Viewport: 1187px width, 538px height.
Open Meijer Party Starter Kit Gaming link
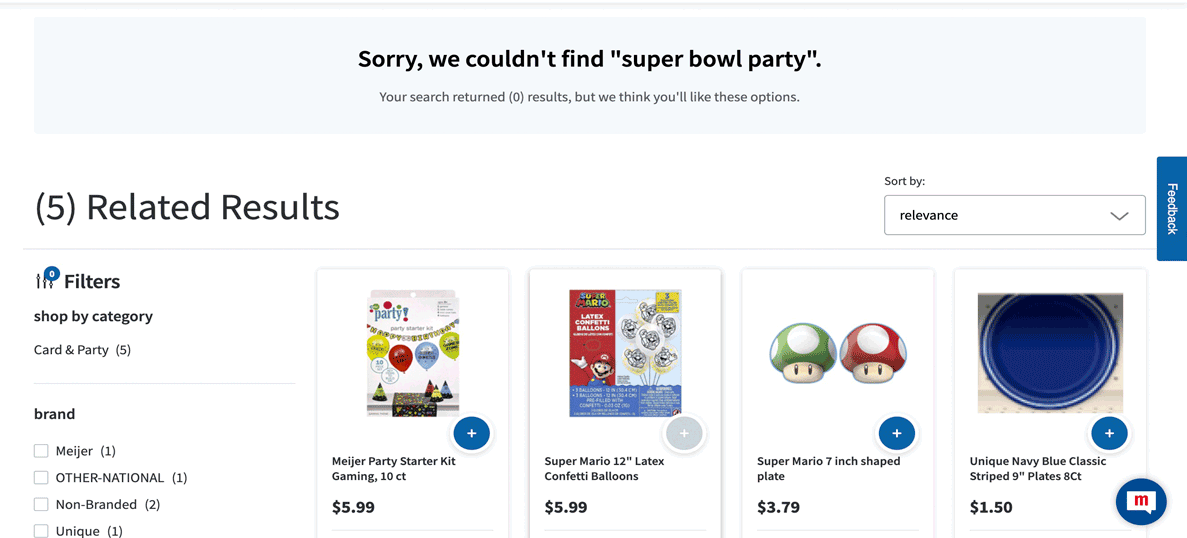pos(394,468)
